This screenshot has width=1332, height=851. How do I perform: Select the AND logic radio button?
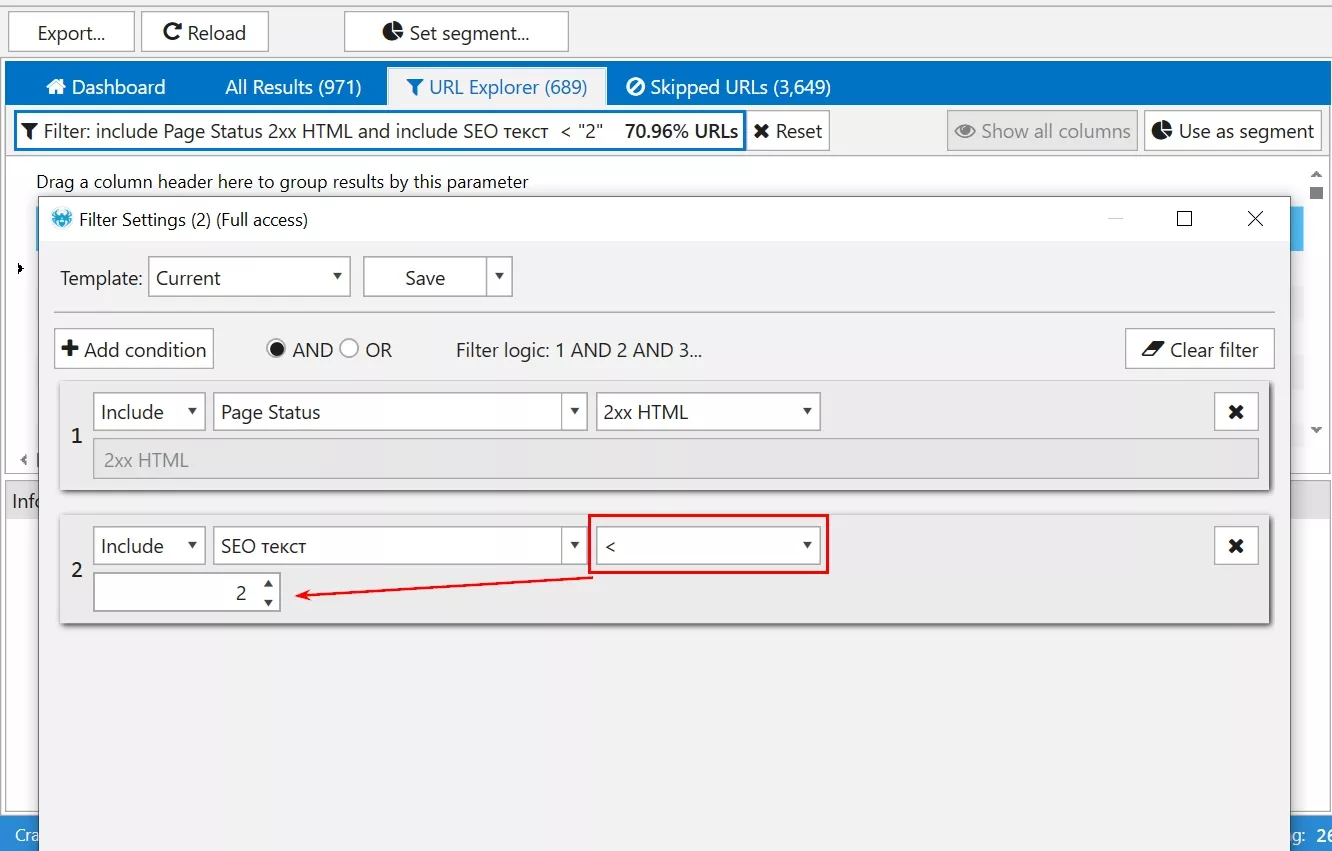(276, 349)
